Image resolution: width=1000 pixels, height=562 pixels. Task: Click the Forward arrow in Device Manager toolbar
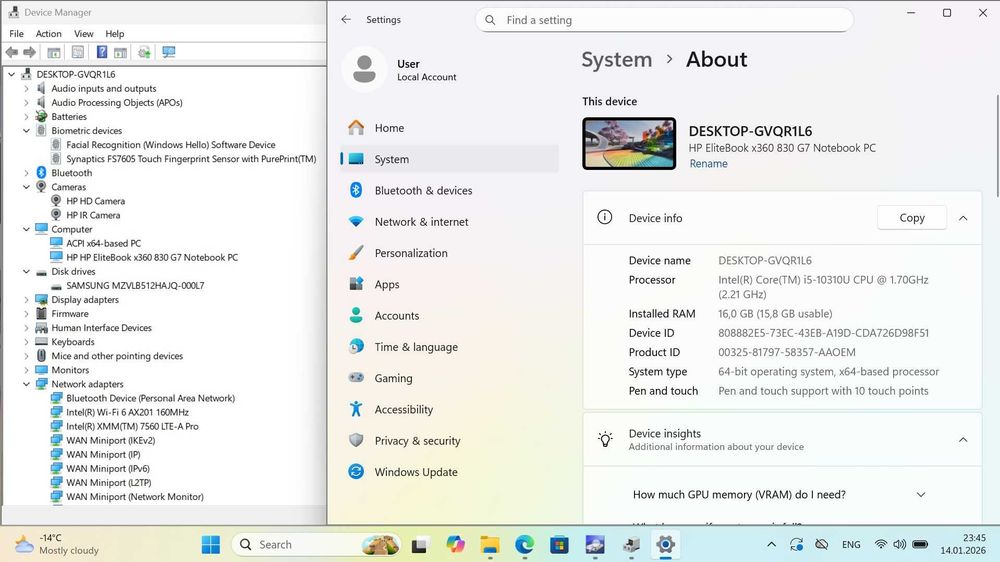pyautogui.click(x=29, y=52)
